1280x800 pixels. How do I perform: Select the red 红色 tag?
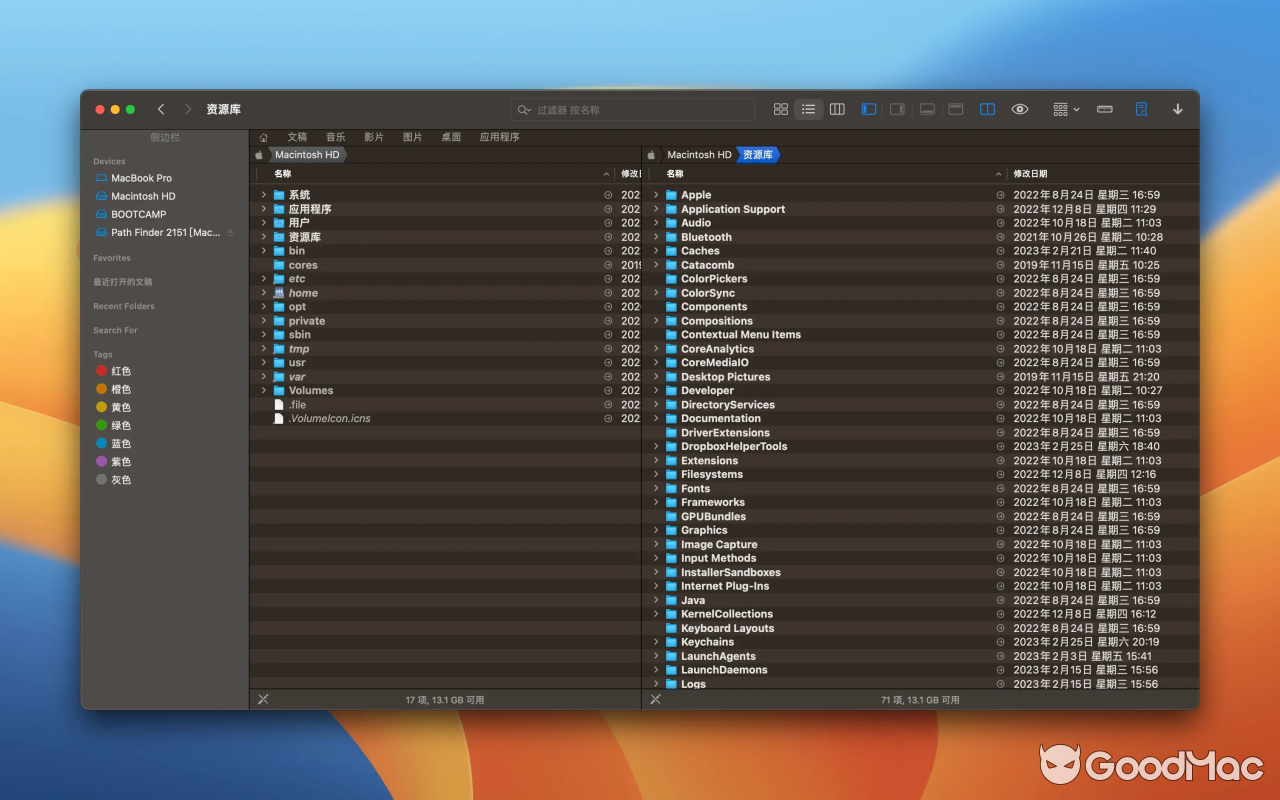point(120,371)
